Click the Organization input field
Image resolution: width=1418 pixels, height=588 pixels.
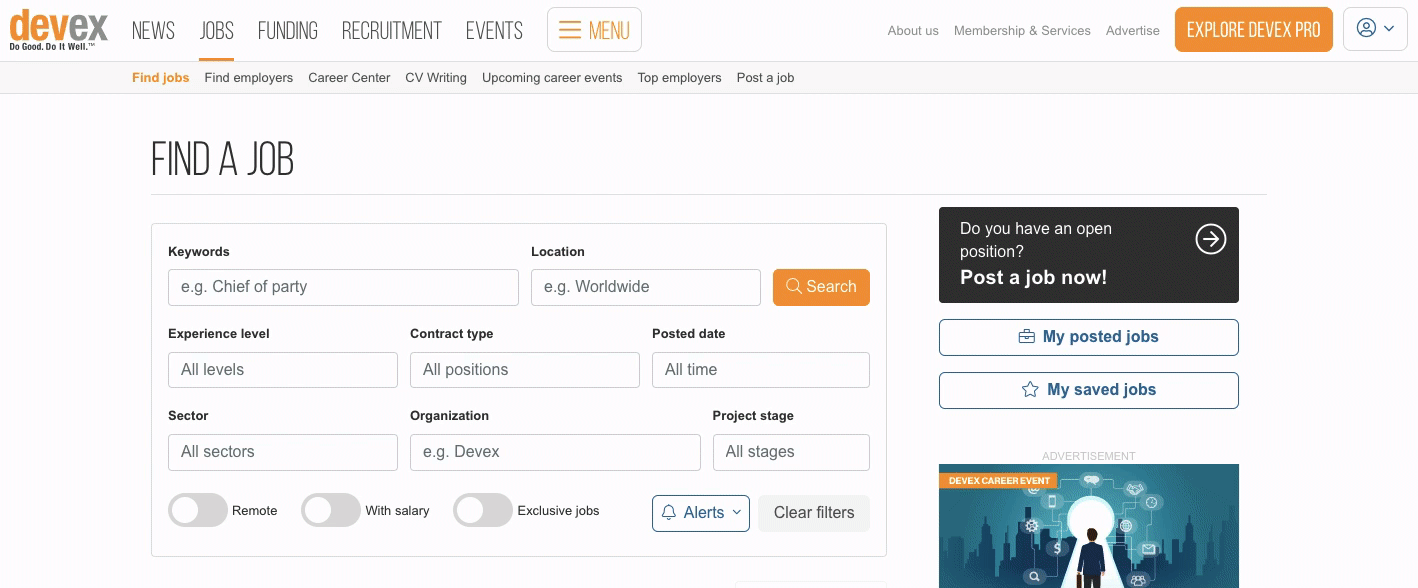pyautogui.click(x=555, y=452)
